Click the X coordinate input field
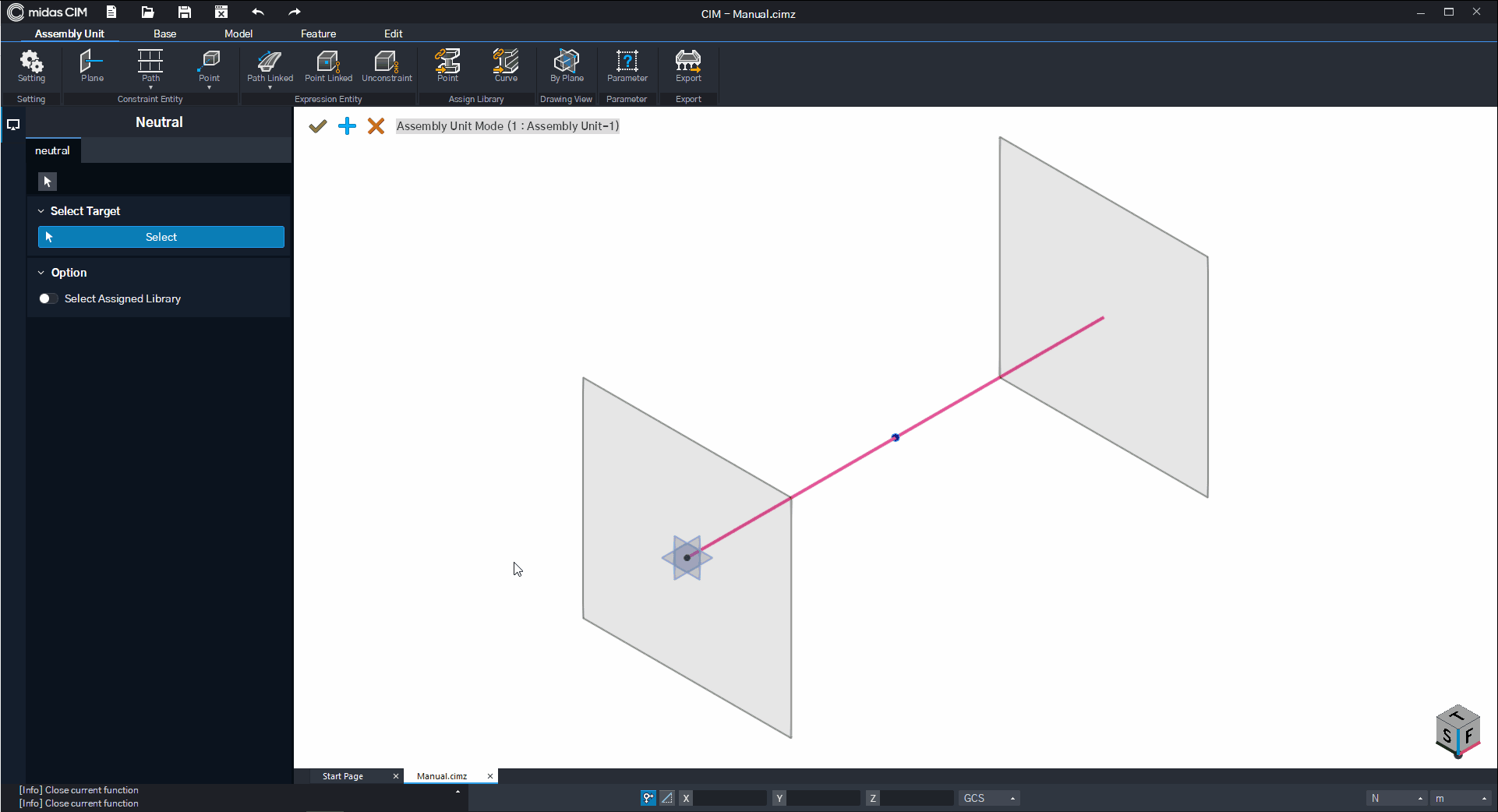Viewport: 1498px width, 812px height. click(730, 798)
